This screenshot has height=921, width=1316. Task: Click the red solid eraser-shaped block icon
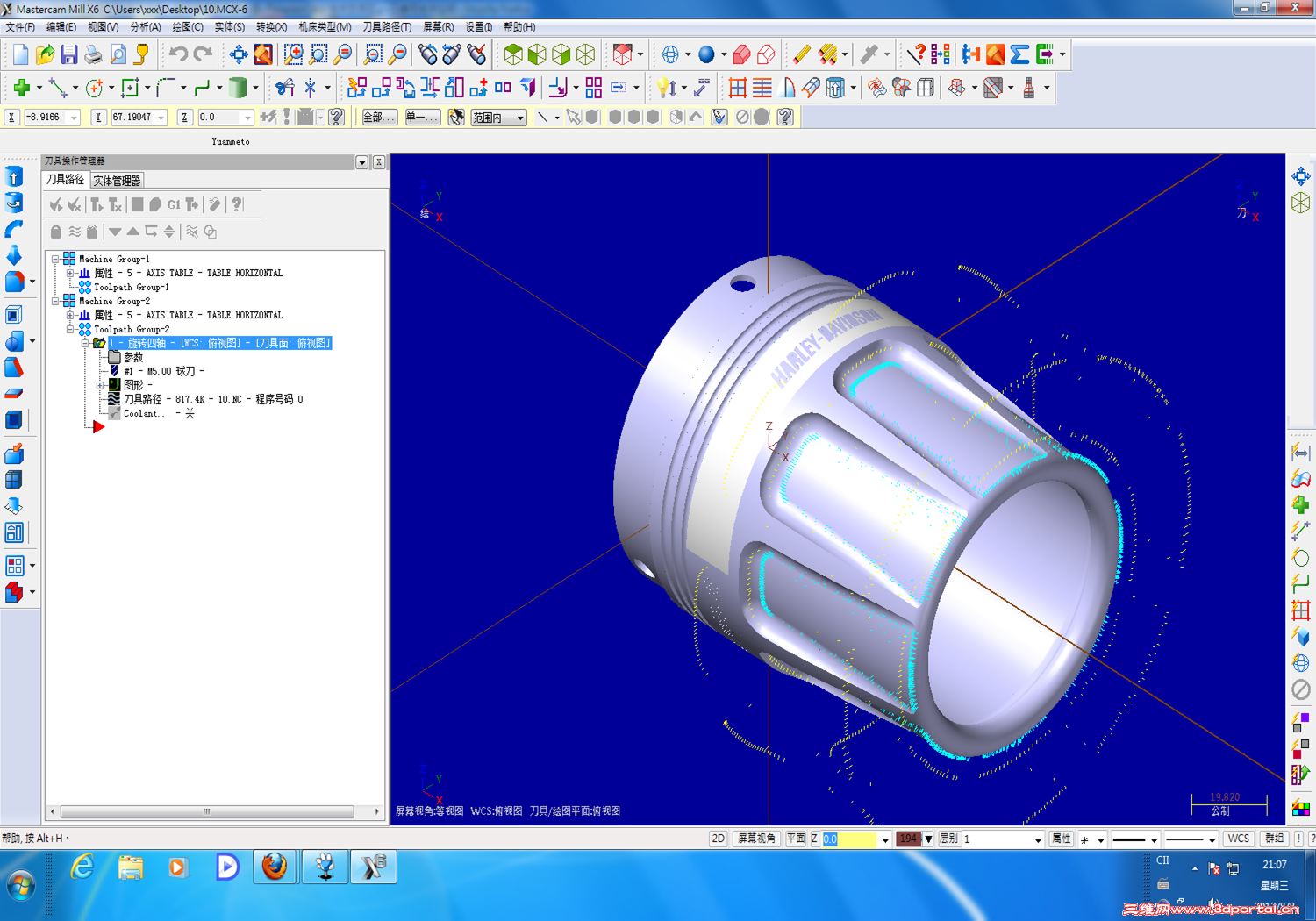[741, 54]
